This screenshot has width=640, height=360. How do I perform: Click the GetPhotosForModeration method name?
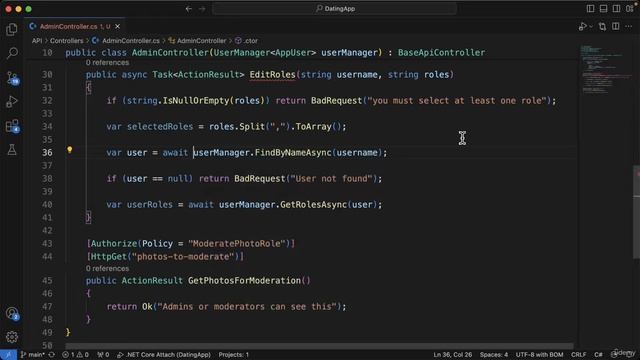pyautogui.click(x=244, y=281)
